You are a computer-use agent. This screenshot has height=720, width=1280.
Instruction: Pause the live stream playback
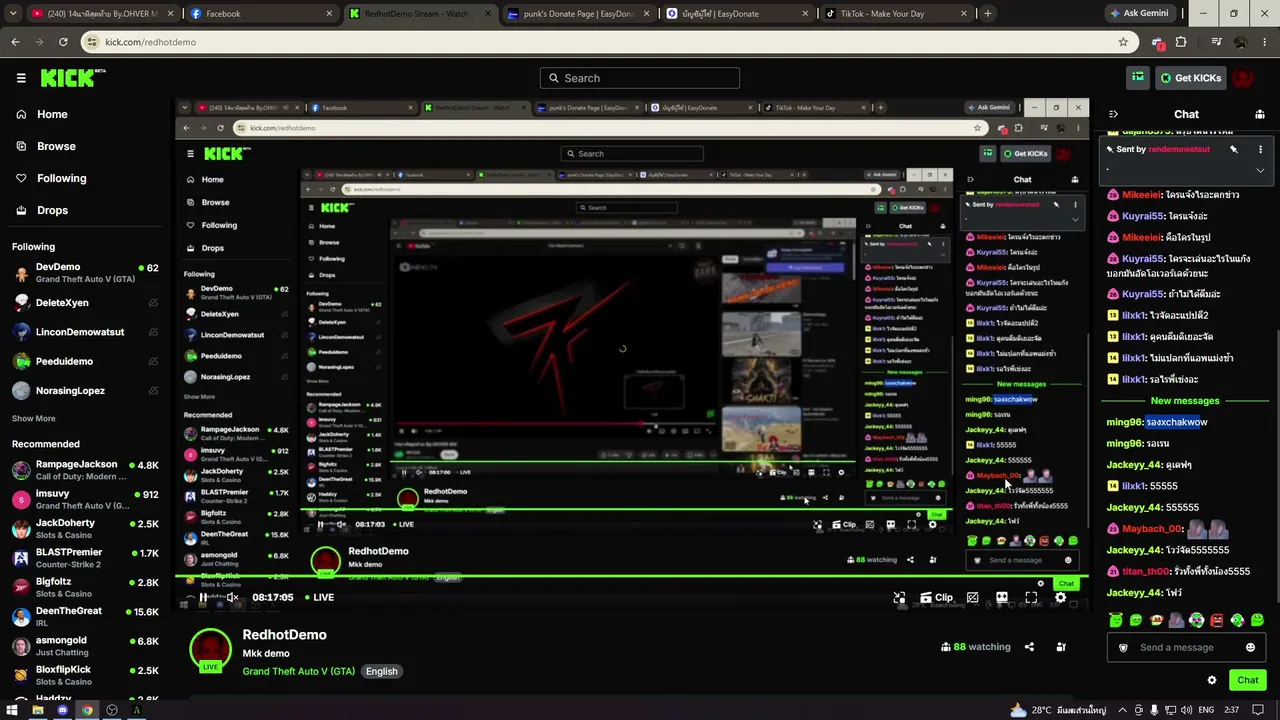[203, 597]
